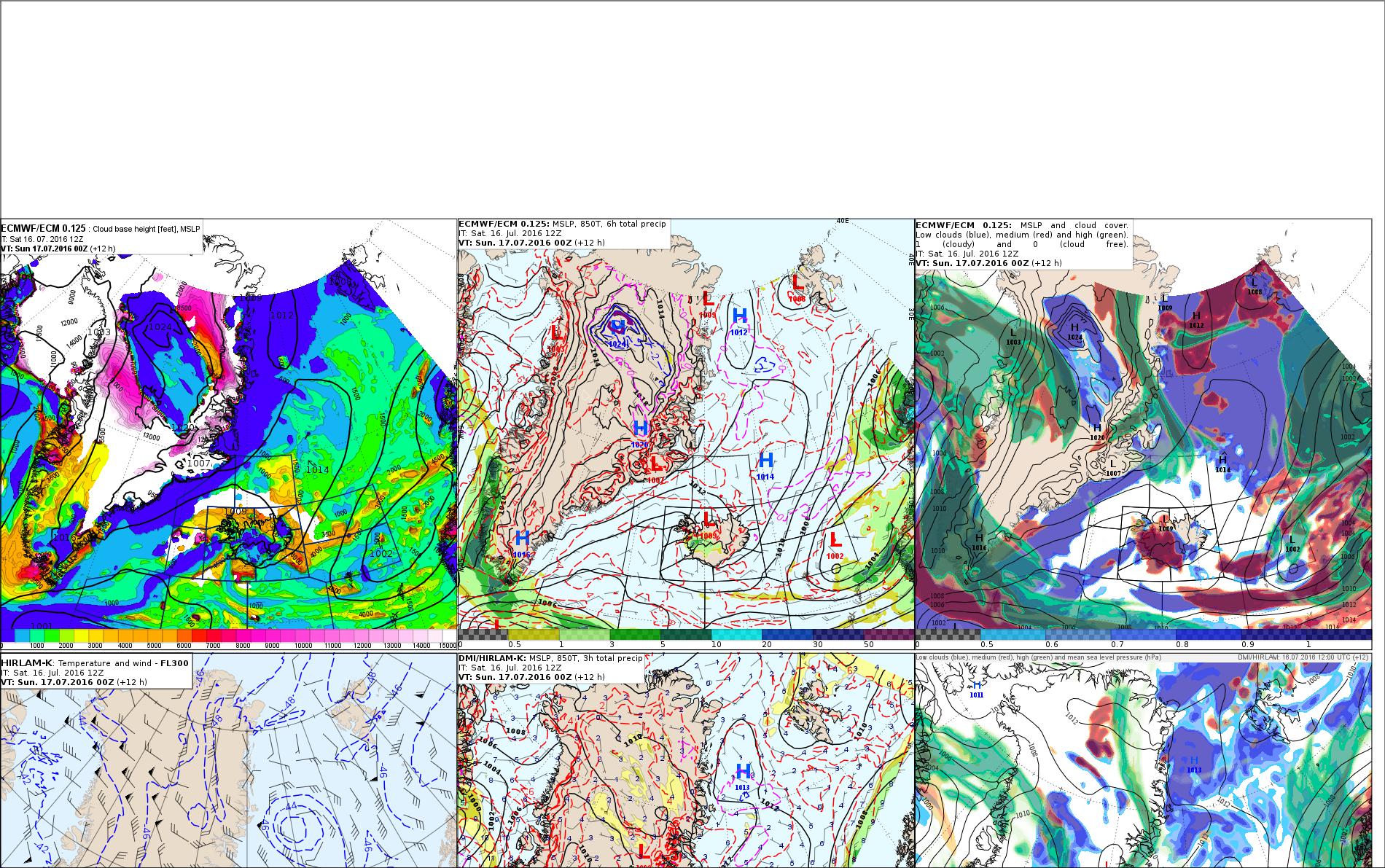Click the '0.7' label on cloud cover scale
This screenshot has width=1385, height=868.
1116,644
